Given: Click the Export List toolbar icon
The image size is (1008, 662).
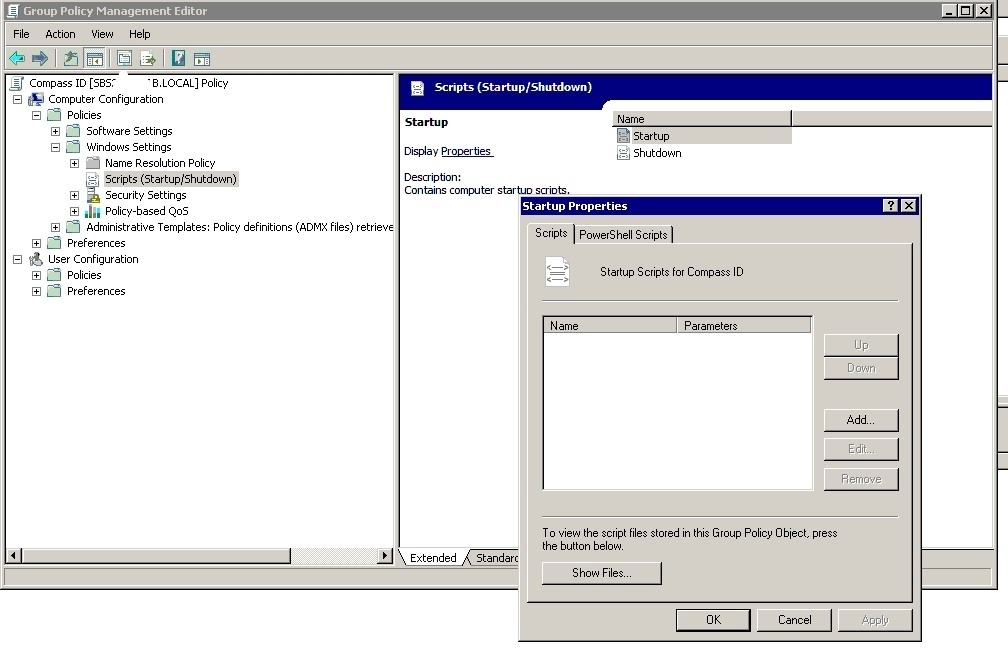Looking at the screenshot, I should (x=146, y=58).
